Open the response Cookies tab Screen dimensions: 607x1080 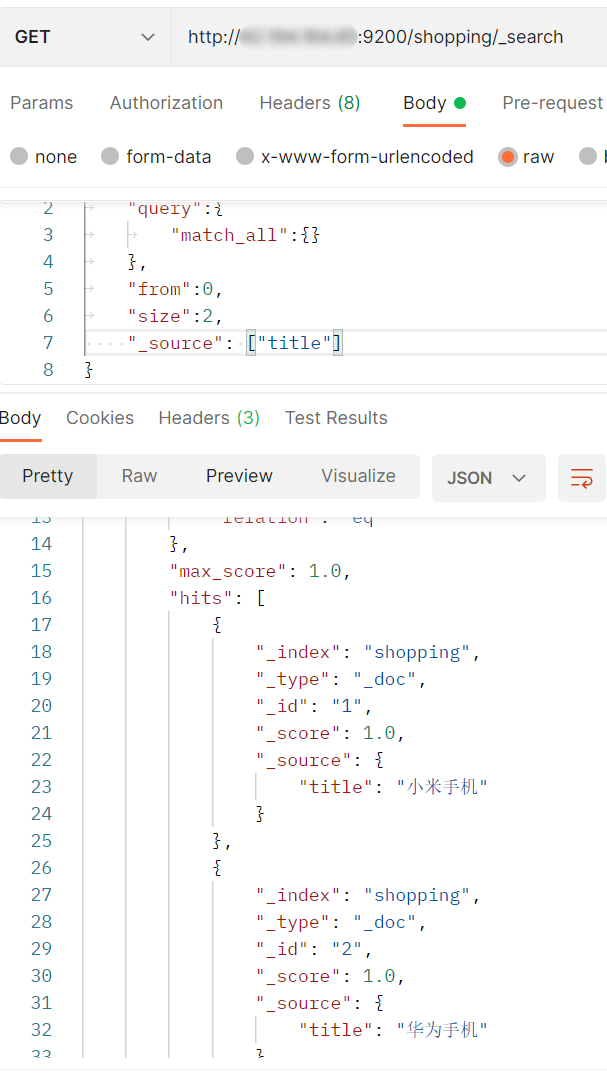tap(100, 418)
